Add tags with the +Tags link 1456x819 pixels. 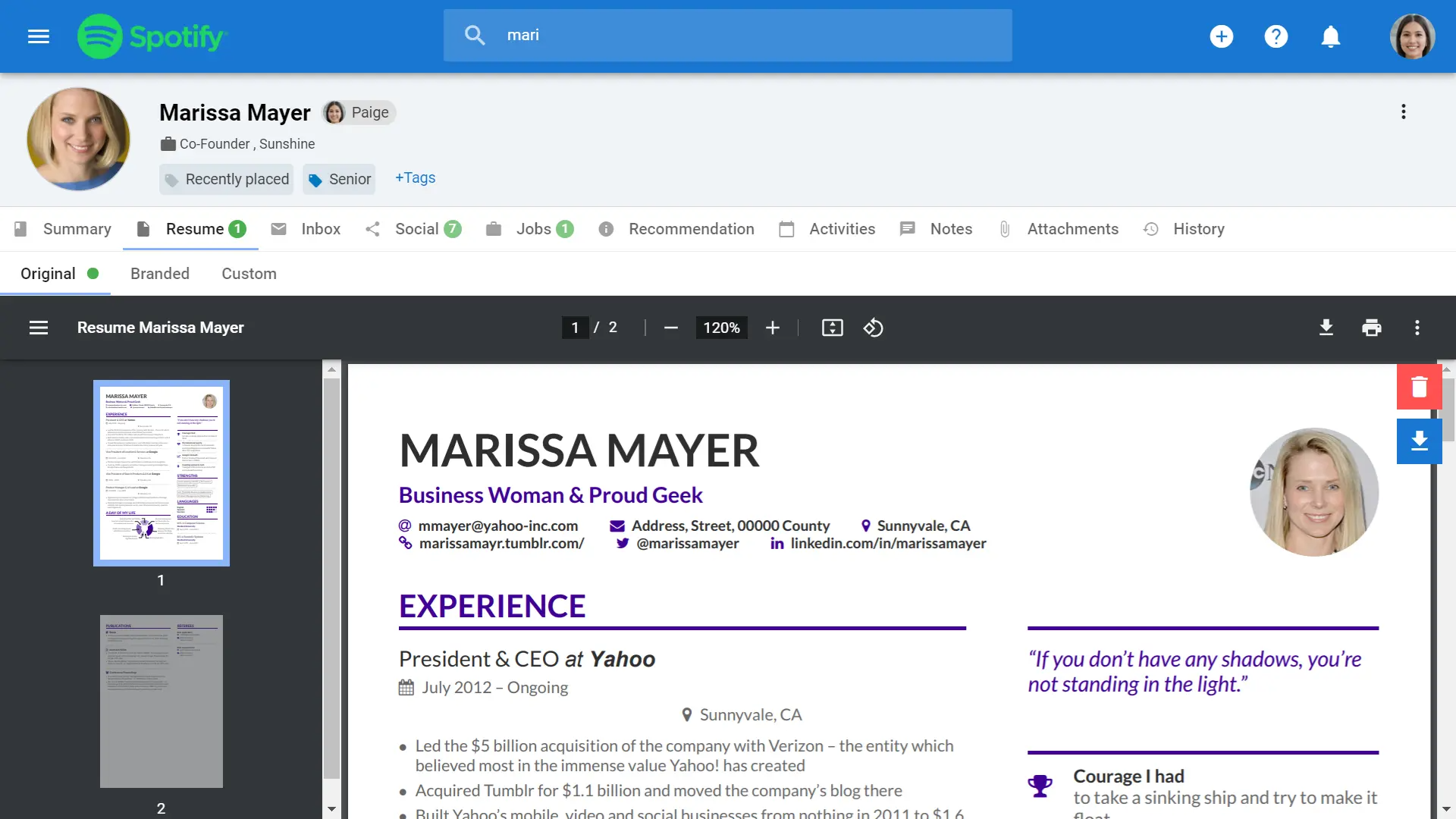(x=415, y=178)
